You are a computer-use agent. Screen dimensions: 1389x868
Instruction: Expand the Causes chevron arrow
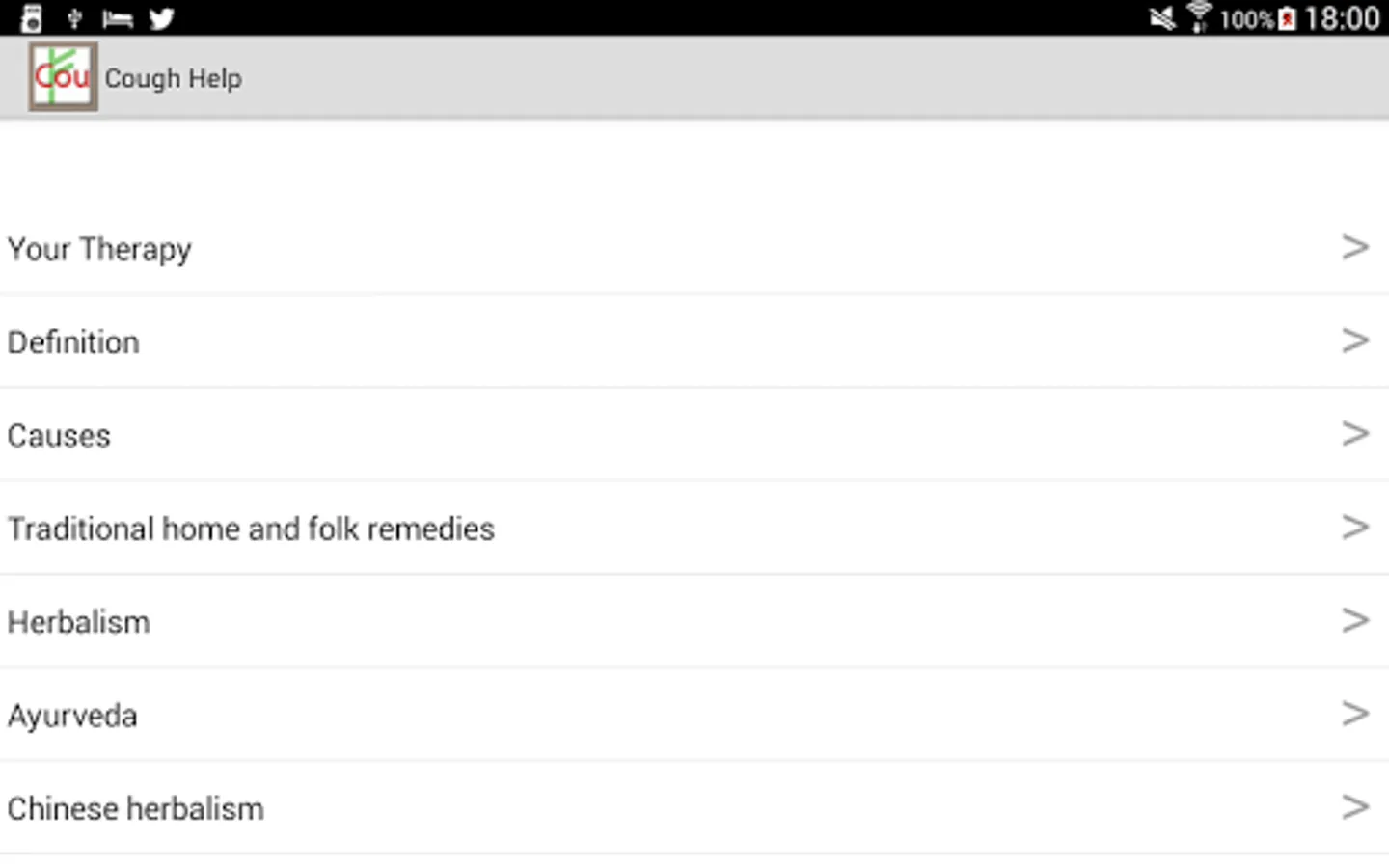click(x=1355, y=434)
